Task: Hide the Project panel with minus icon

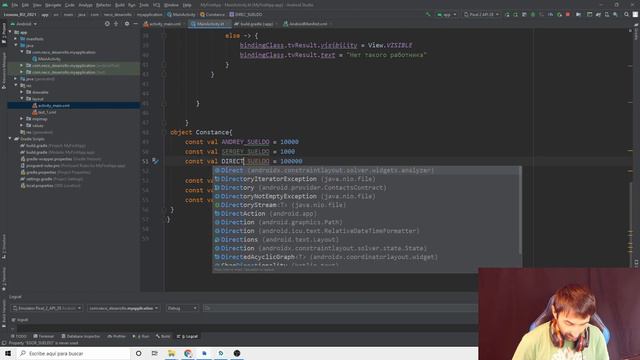Action: pos(136,24)
